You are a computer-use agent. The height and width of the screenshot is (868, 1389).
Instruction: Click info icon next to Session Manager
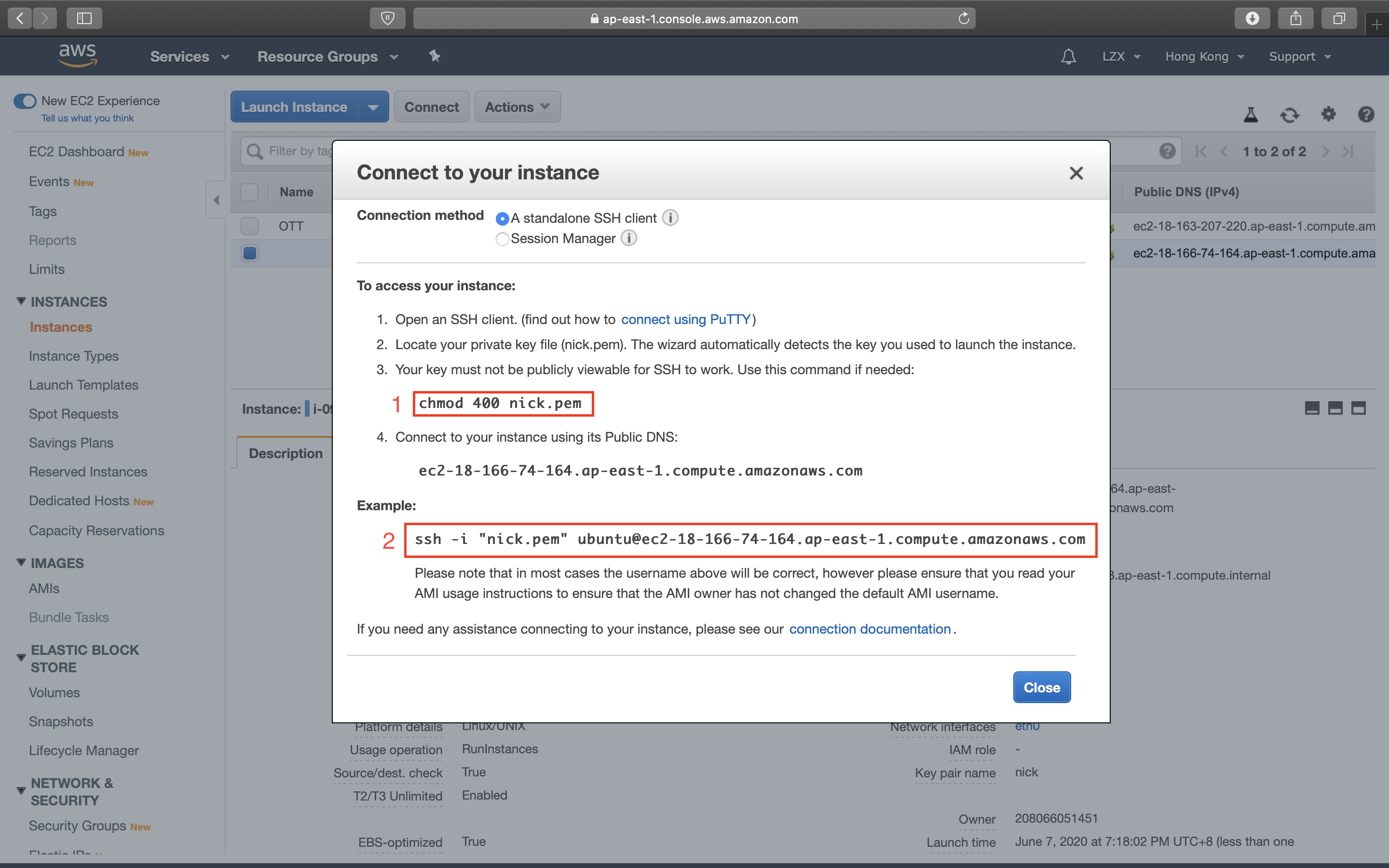click(x=629, y=238)
